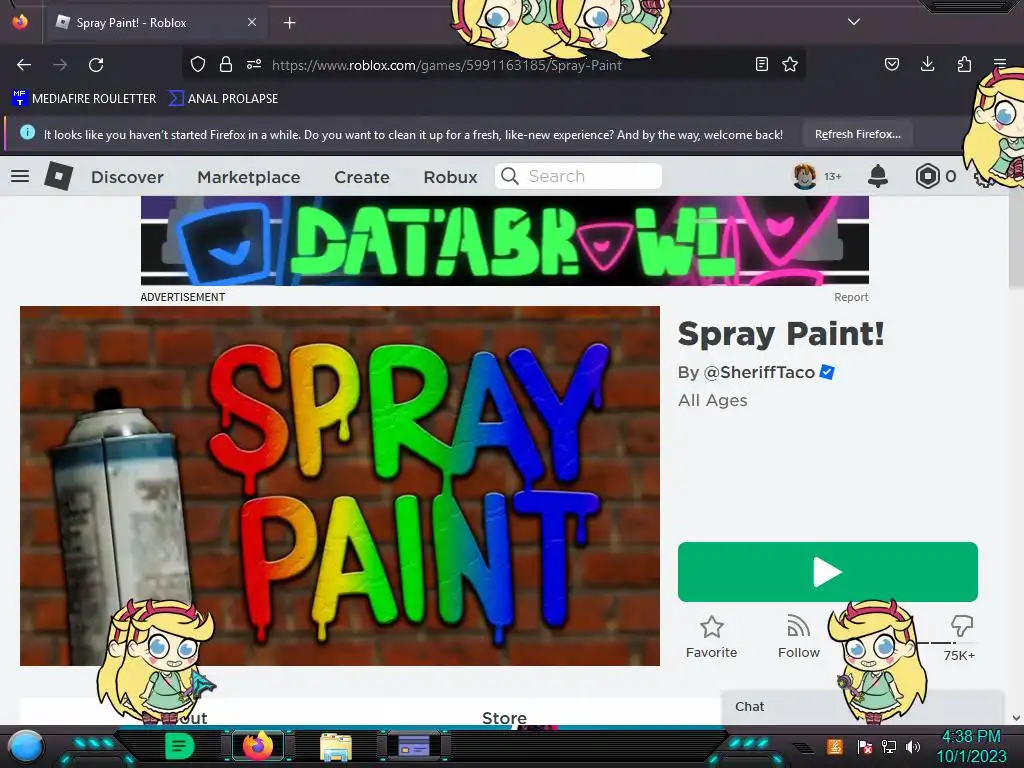The width and height of the screenshot is (1024, 768).
Task: Reload the page with refresh icon
Action: [96, 65]
